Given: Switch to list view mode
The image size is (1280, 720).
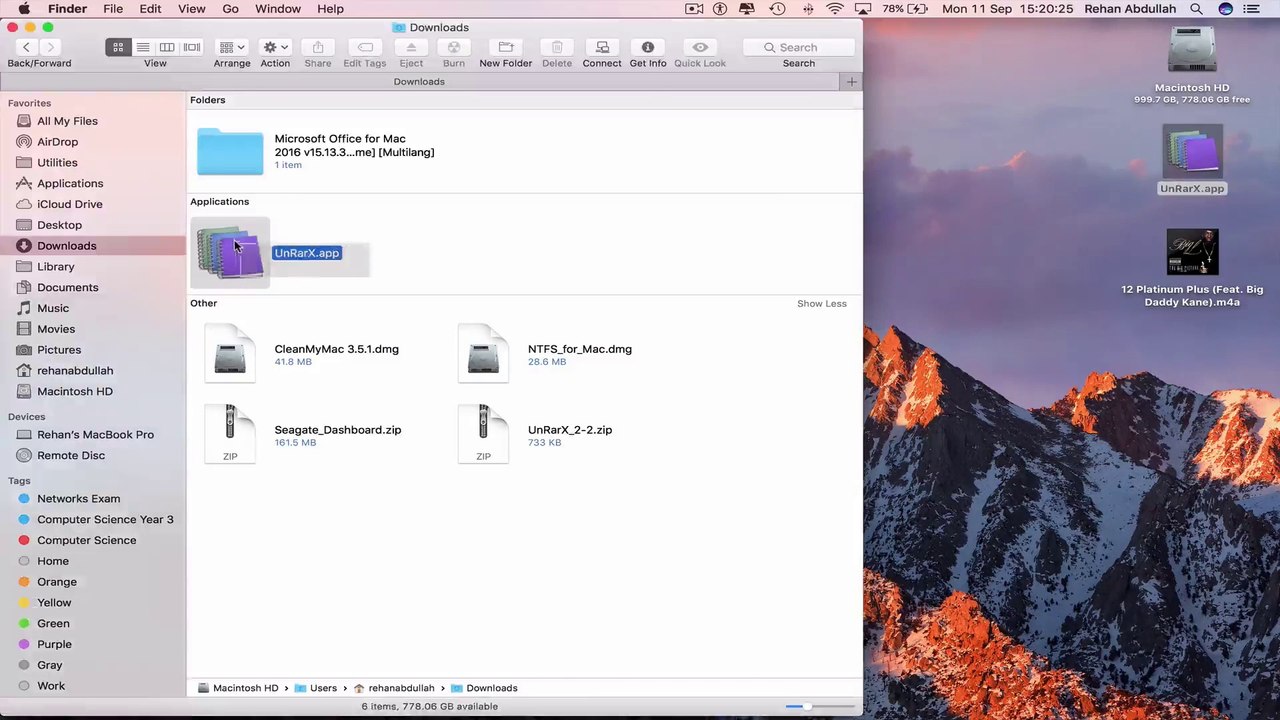Looking at the screenshot, I should click(x=143, y=47).
